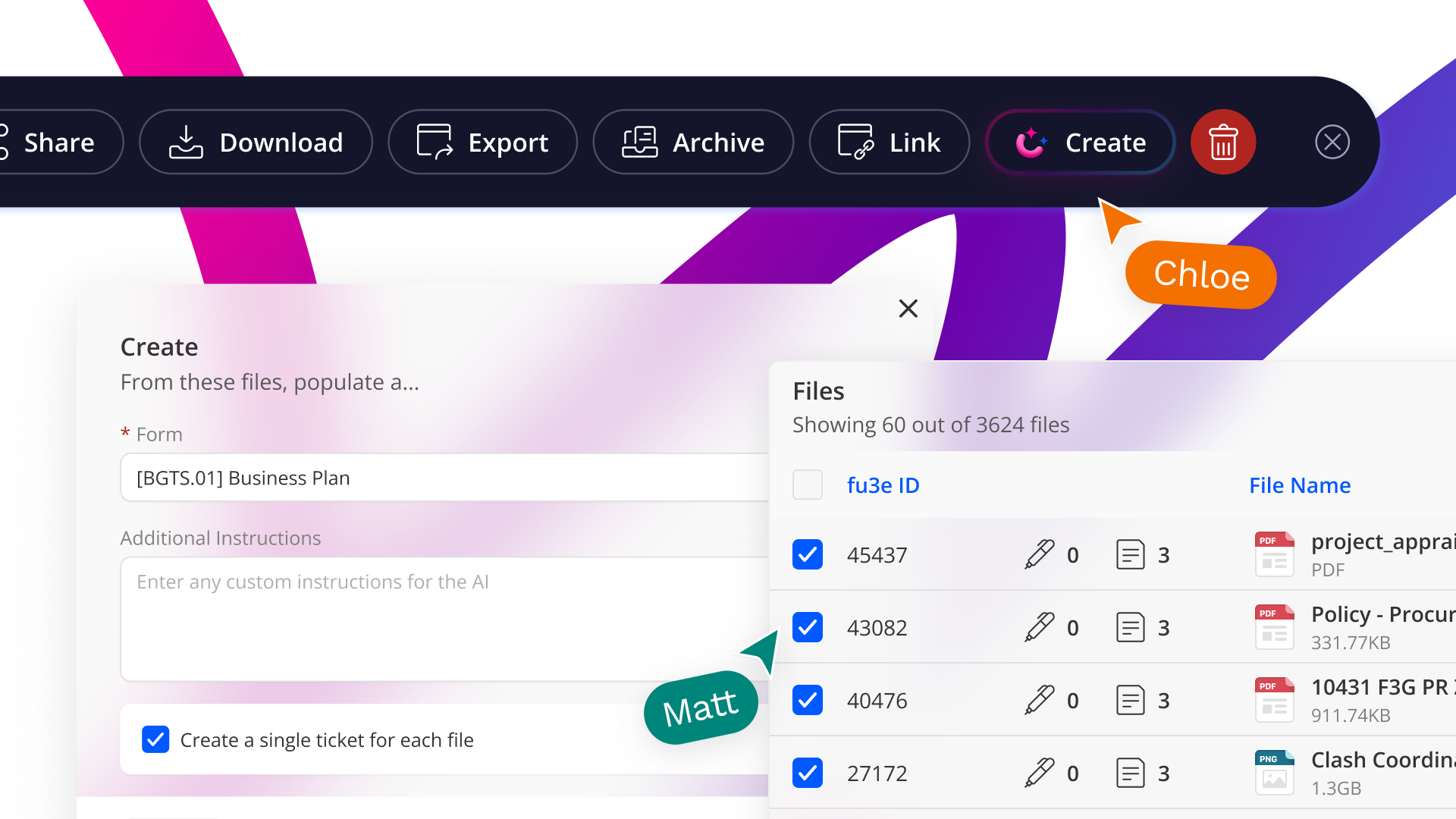Sort by the File Name column header
Image resolution: width=1456 pixels, height=819 pixels.
(x=1299, y=485)
